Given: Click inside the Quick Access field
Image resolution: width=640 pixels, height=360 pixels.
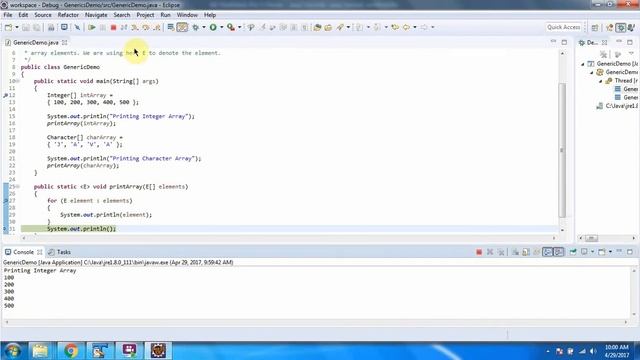Looking at the screenshot, I should (x=564, y=27).
